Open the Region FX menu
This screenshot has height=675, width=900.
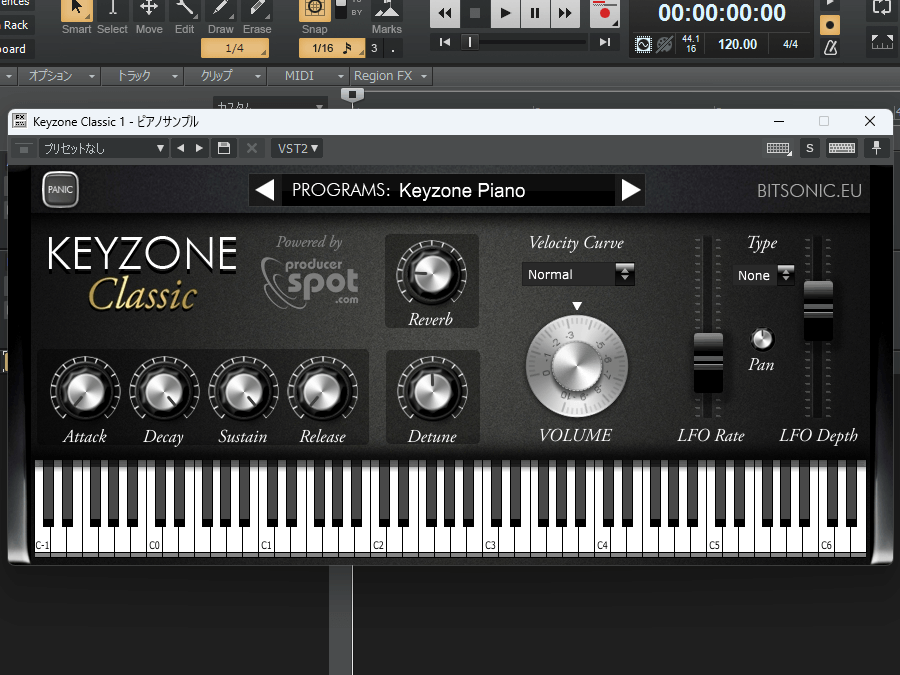tap(390, 76)
